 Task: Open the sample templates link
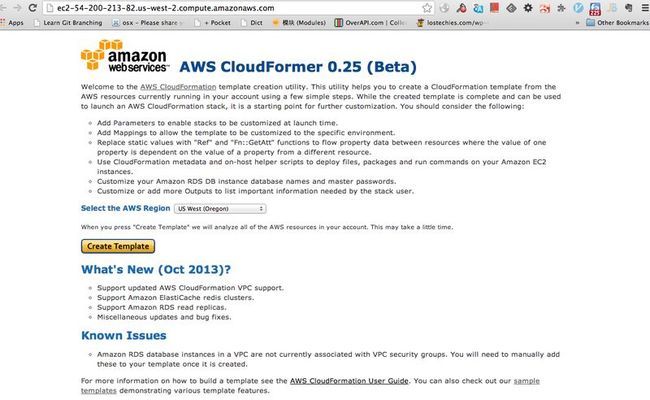310,385
